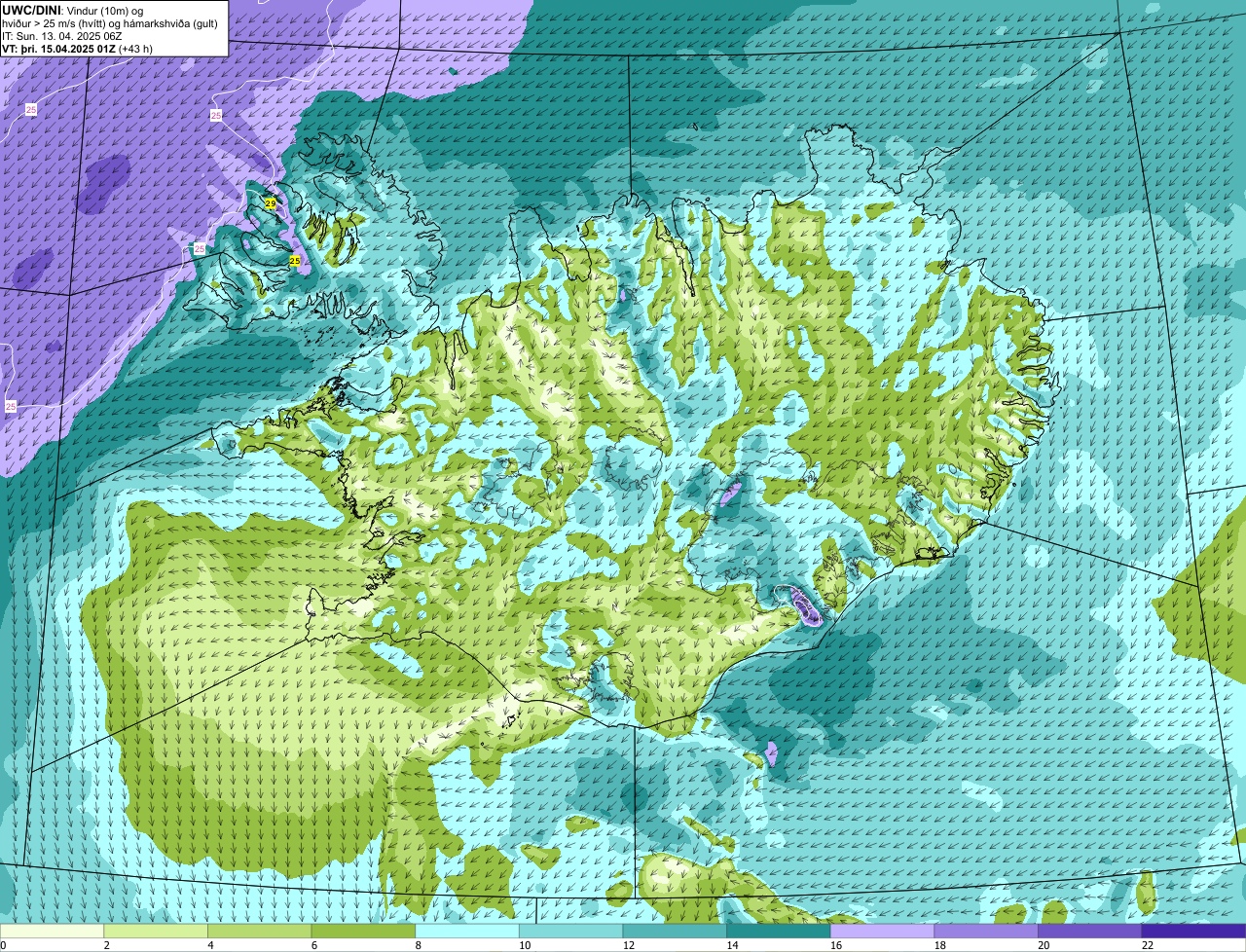Click the title line "UWC/DINI: Vindur (10m) og"
The image size is (1246, 952).
point(73,10)
